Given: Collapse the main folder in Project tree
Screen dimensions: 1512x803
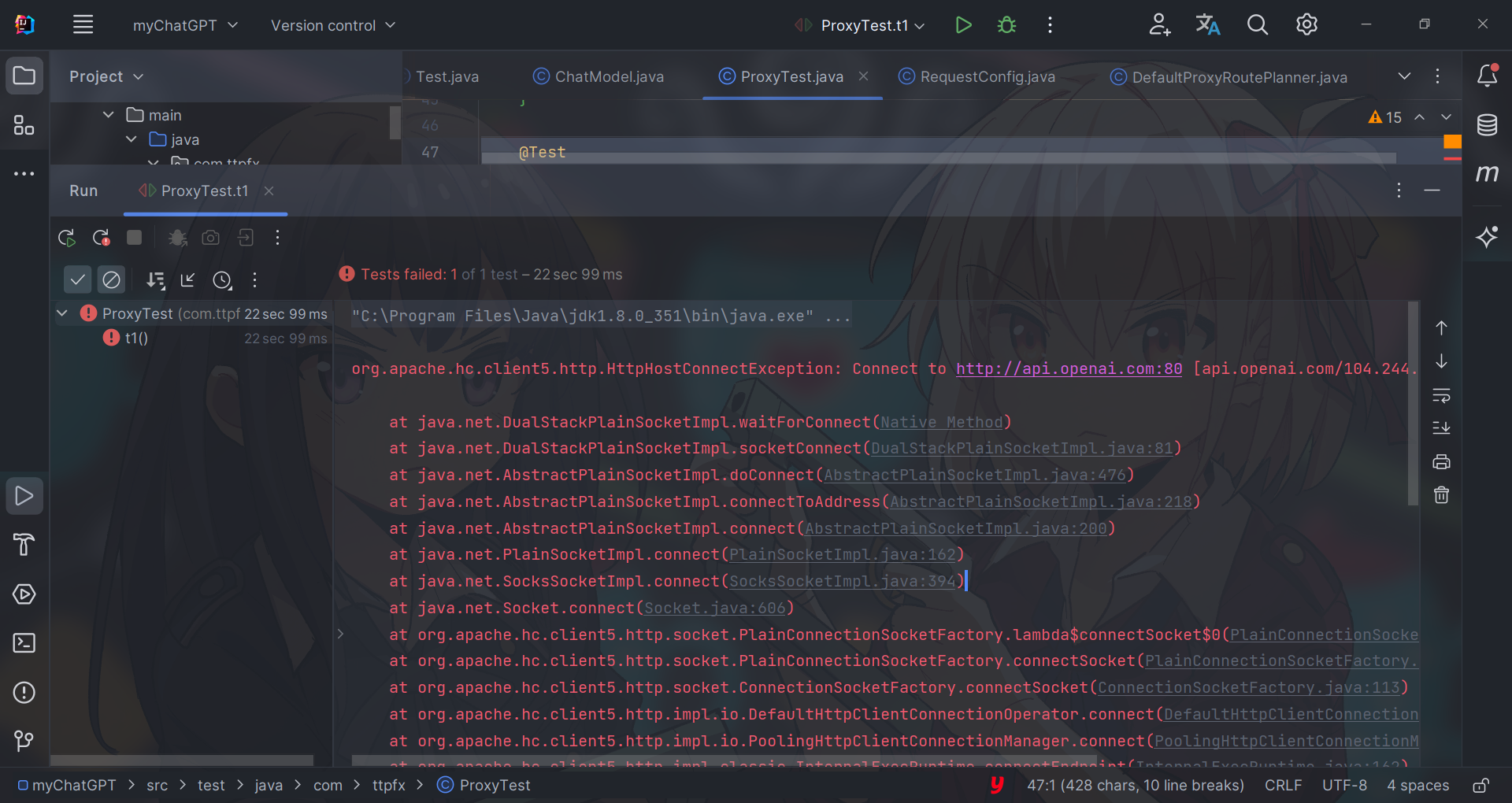Looking at the screenshot, I should [x=107, y=115].
